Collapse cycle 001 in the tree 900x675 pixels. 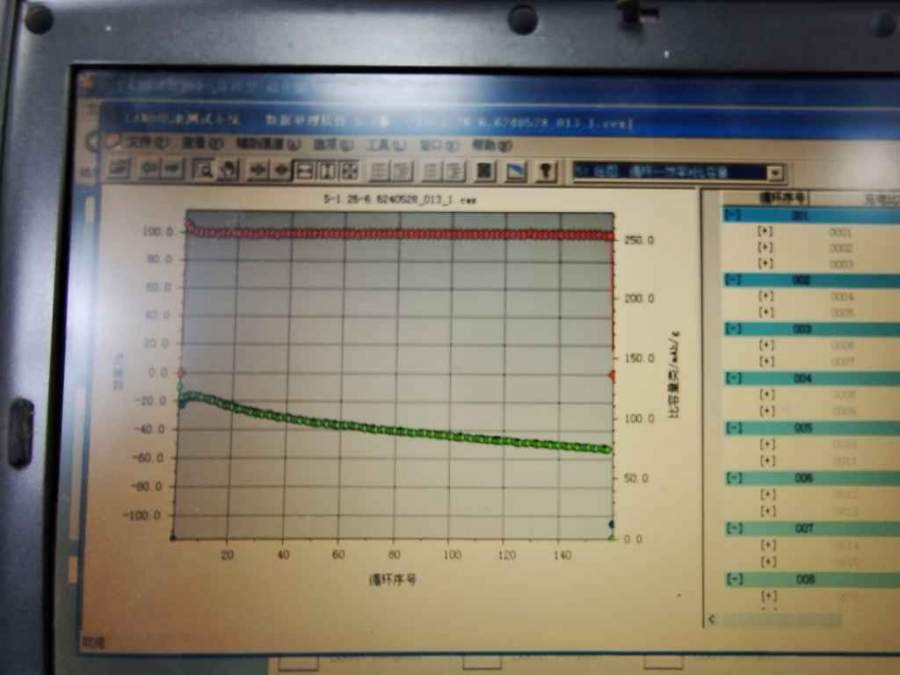[735, 216]
